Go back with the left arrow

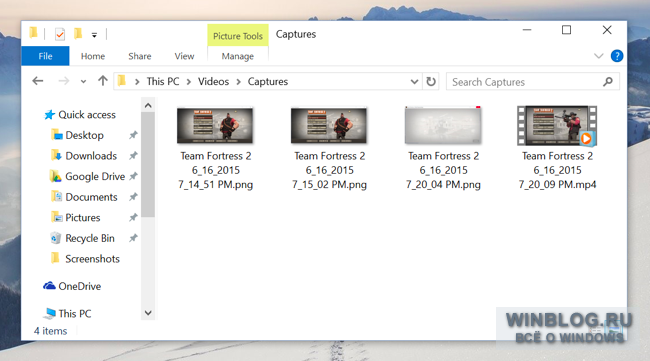coord(38,81)
